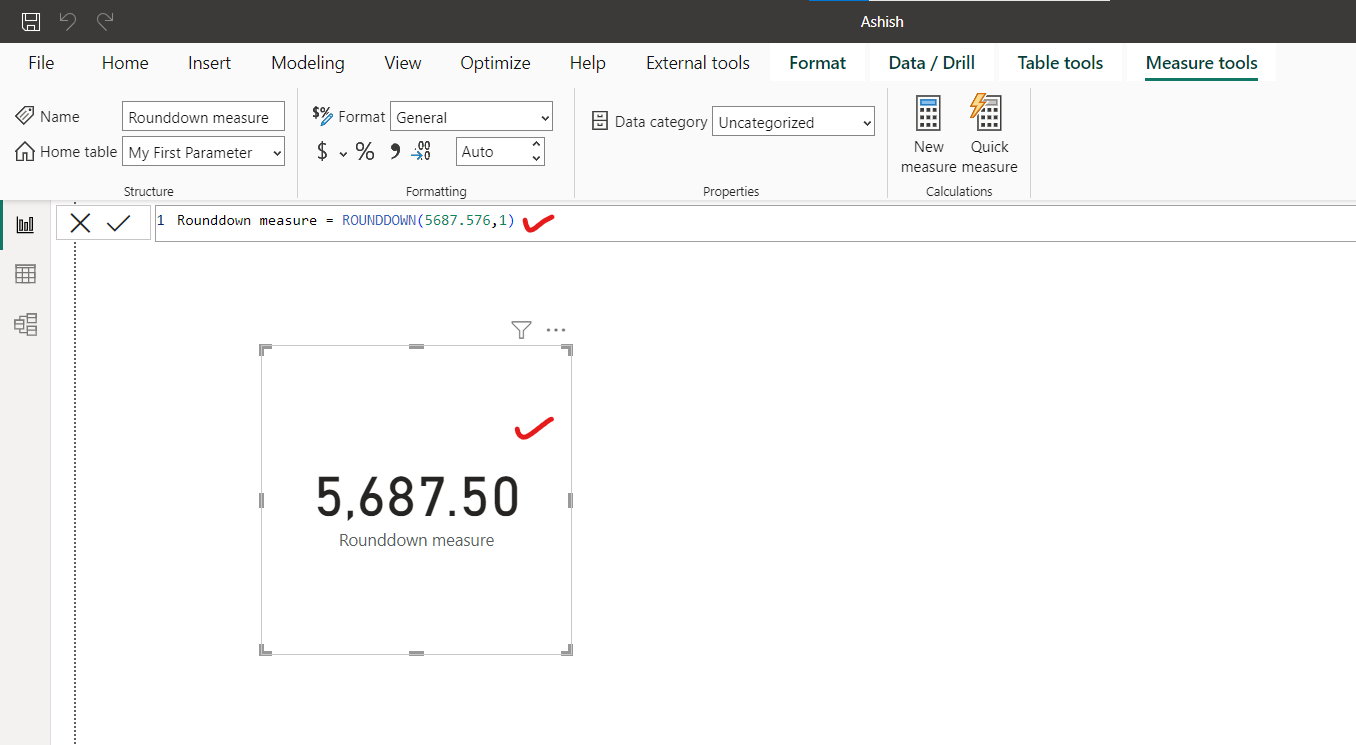
Task: Open the filter funnel on the card visual
Action: click(x=520, y=329)
